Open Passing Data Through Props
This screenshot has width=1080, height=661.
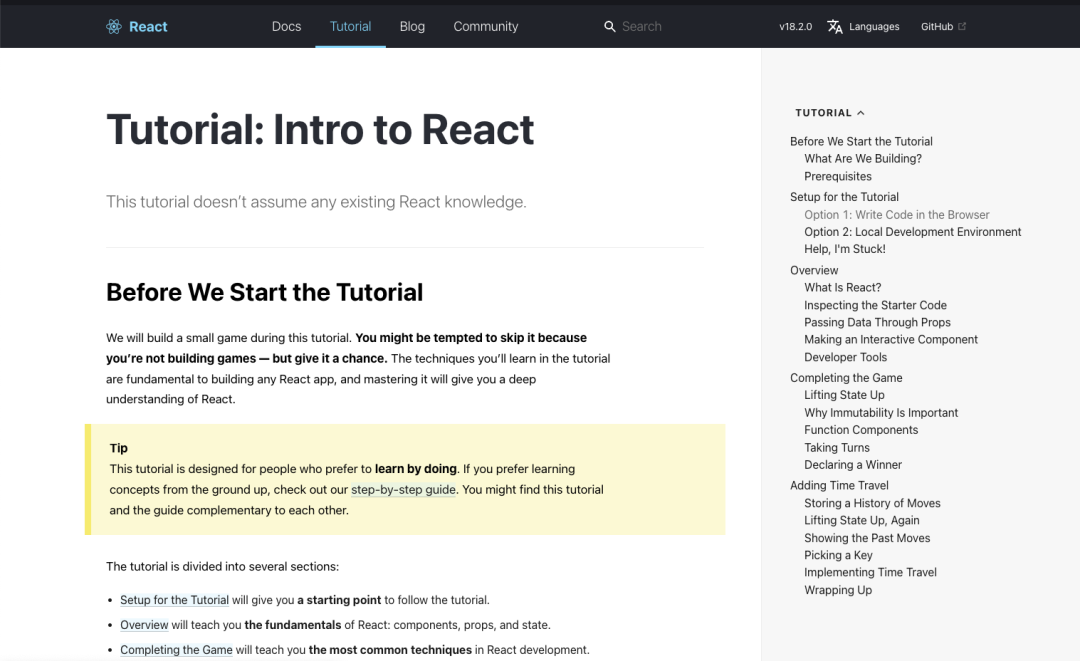click(877, 322)
